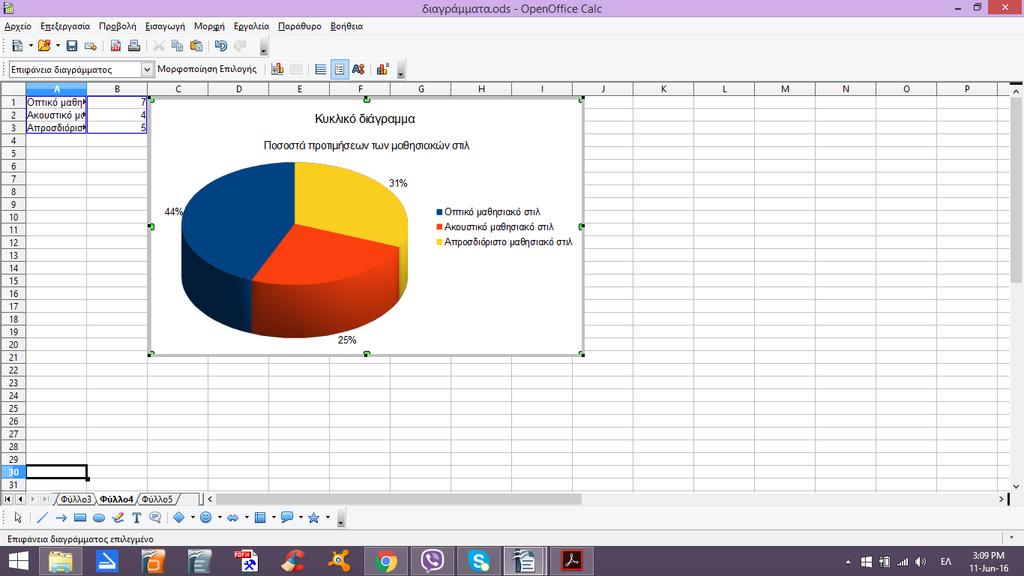Expand the Basic Shapes dropdown arrow
Viewport: 1024px width, 576px height.
[x=192, y=518]
